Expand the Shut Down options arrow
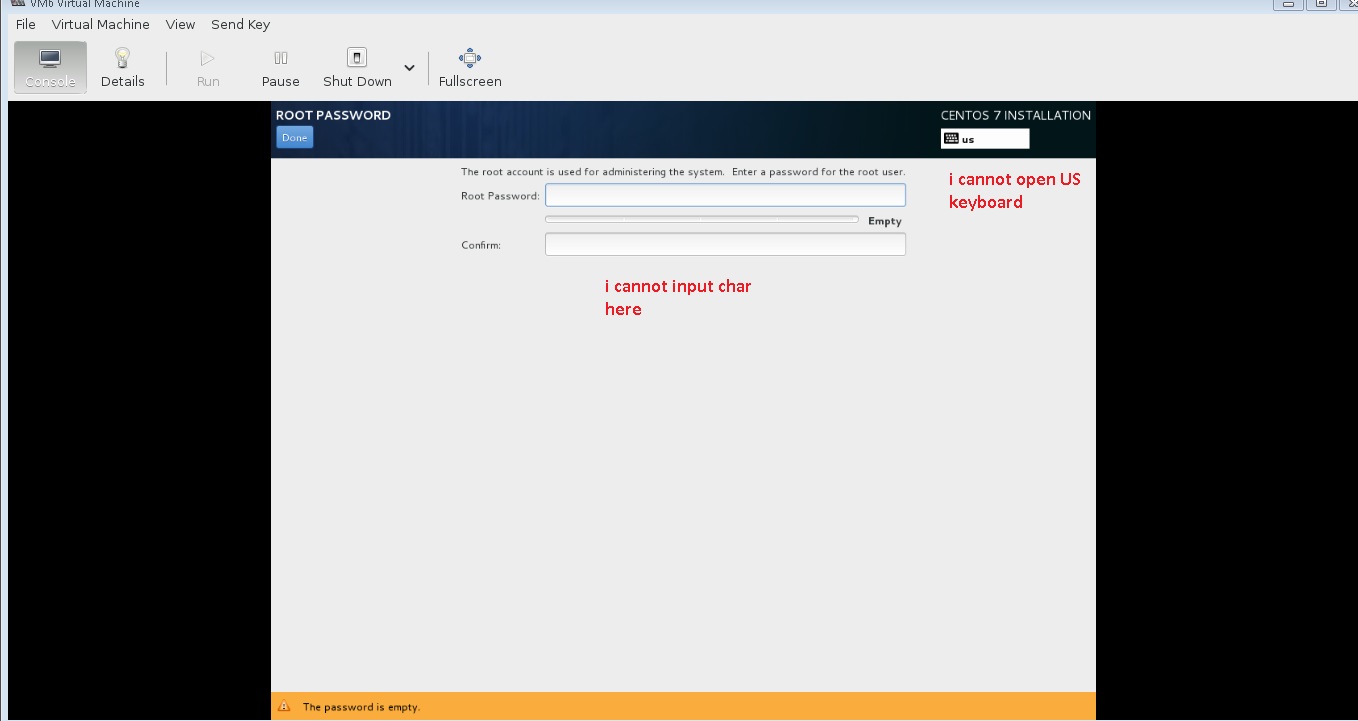This screenshot has height=721, width=1358. tap(409, 68)
